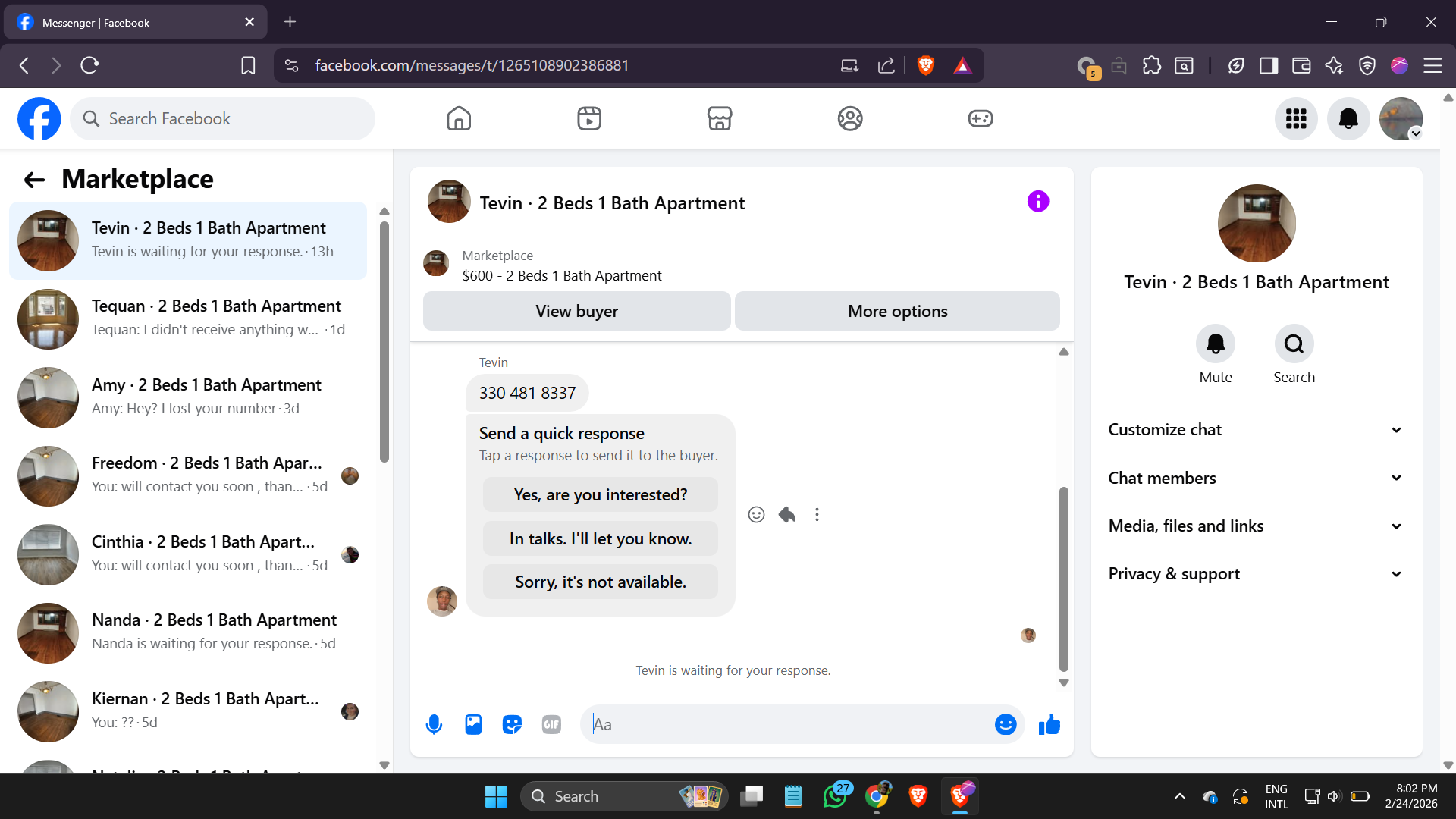Click the Aa message input field
Viewport: 1456px width, 819px height.
coord(789,724)
